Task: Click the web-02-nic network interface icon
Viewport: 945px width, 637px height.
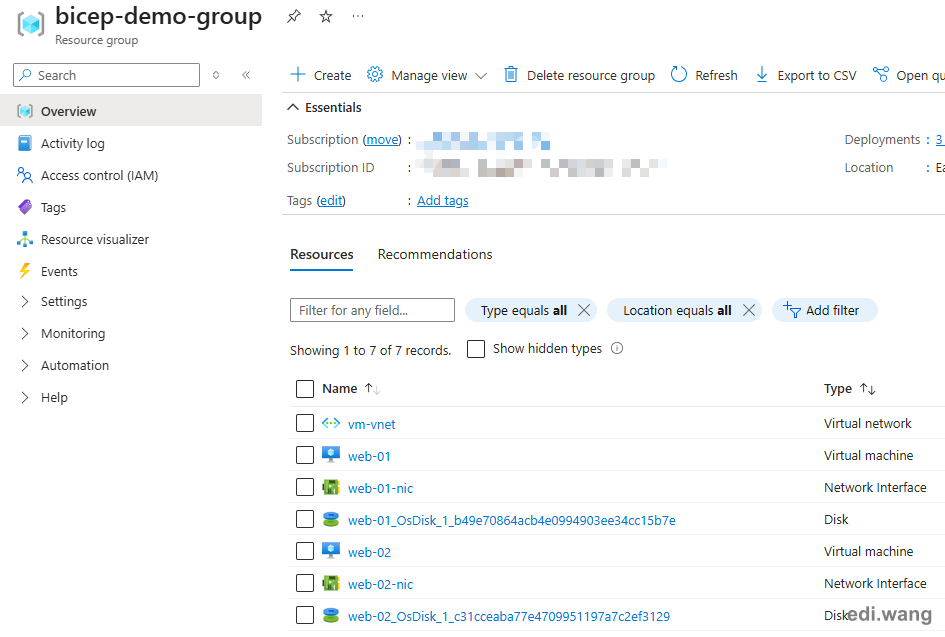Action: [x=331, y=583]
